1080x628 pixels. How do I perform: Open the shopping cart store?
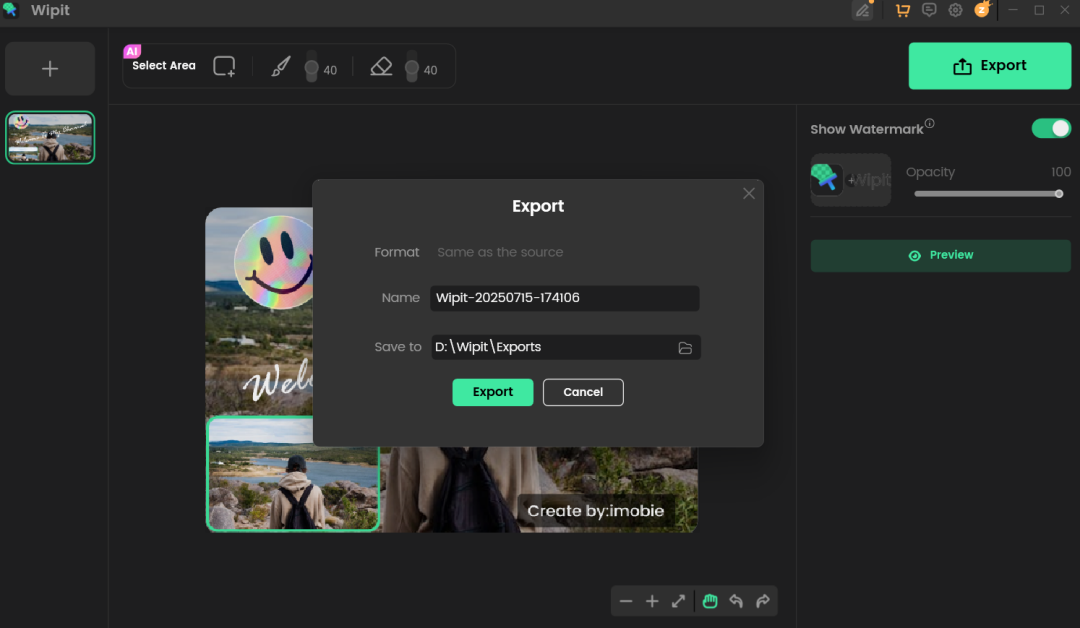[902, 10]
